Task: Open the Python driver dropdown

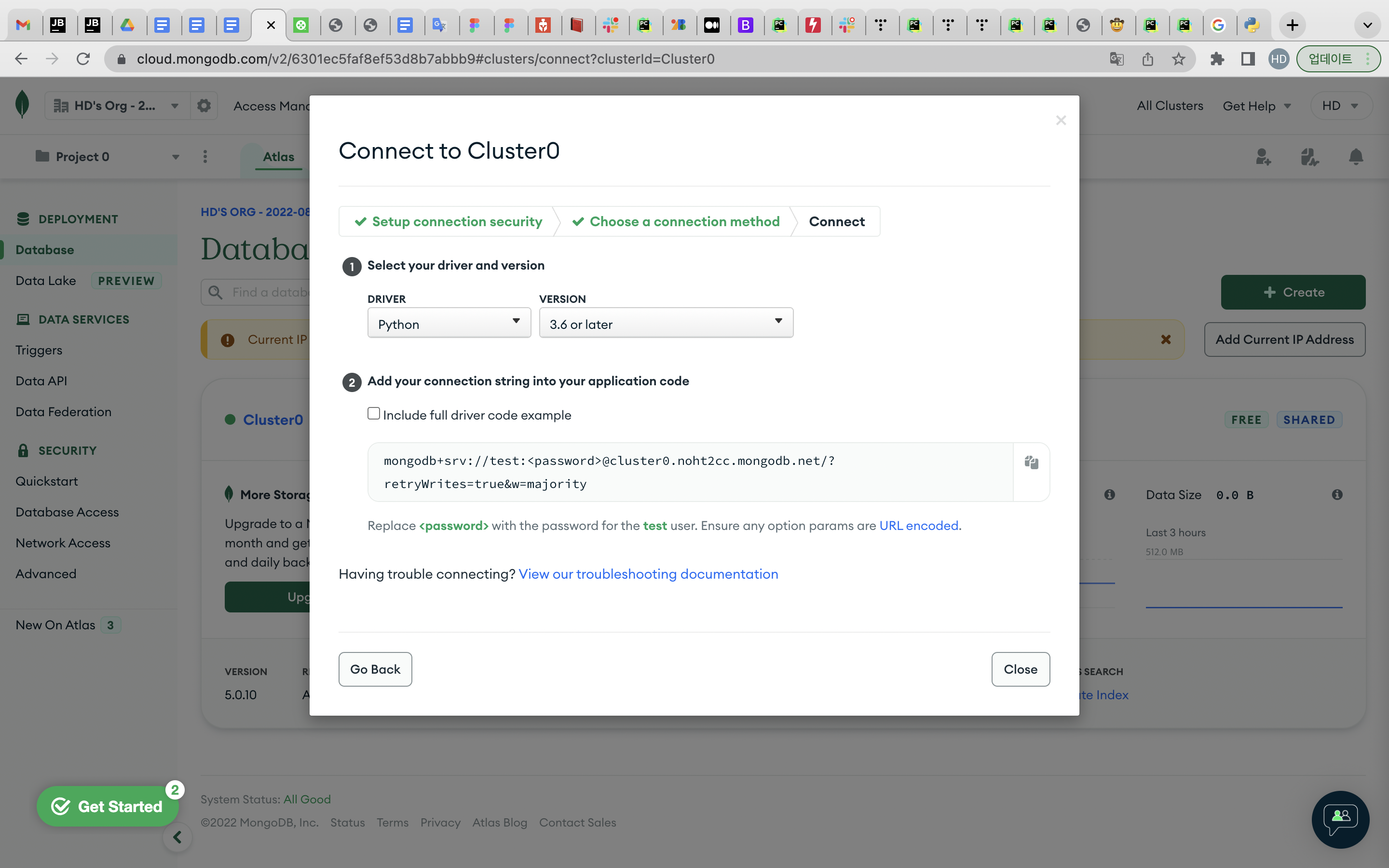Action: point(449,323)
